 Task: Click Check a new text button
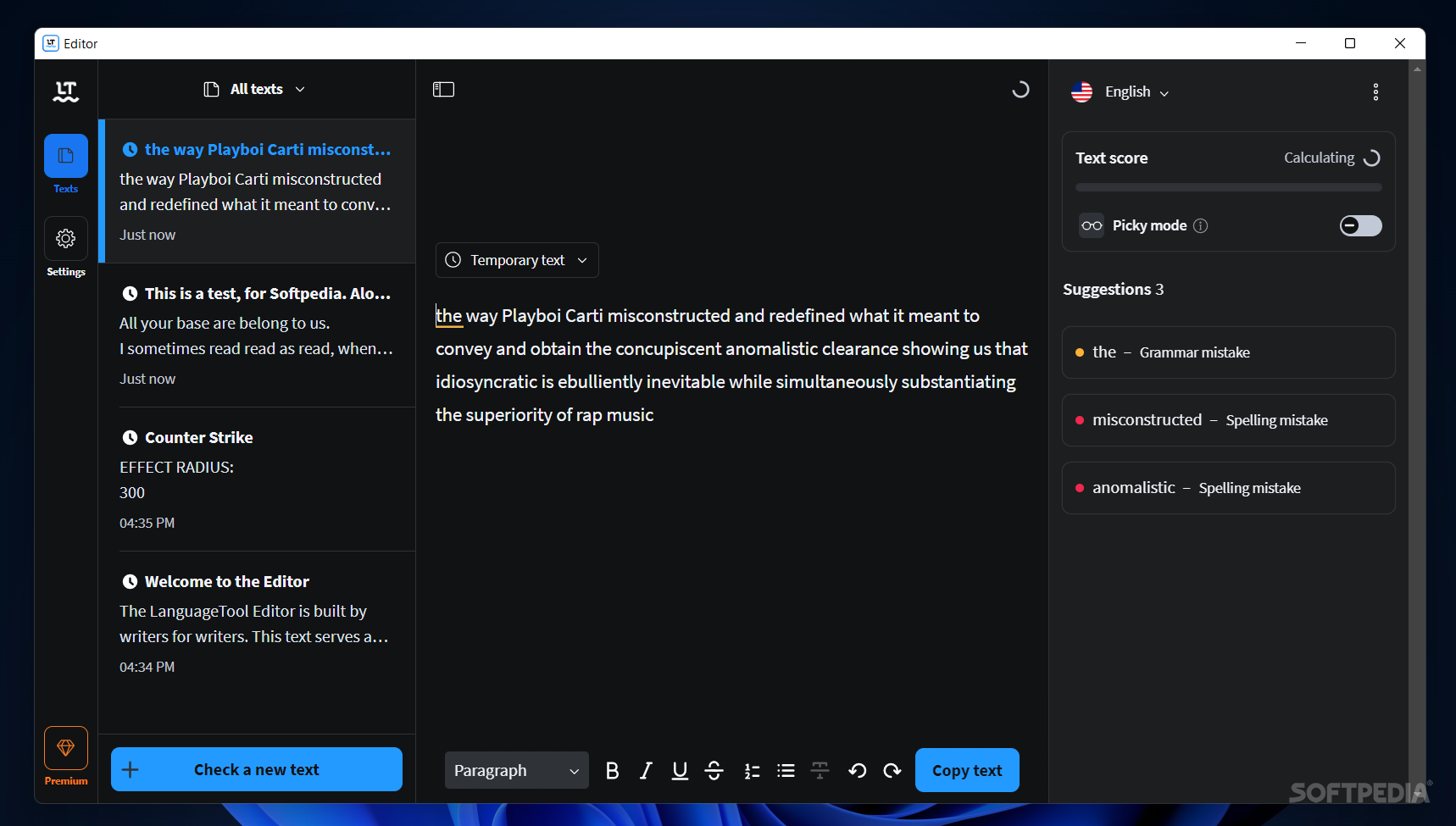point(257,769)
